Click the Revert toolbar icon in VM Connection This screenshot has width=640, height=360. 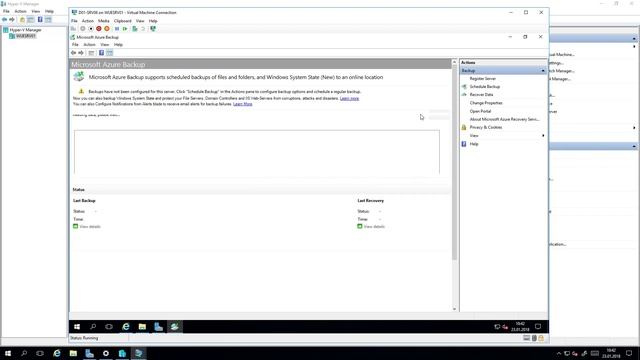143,29
